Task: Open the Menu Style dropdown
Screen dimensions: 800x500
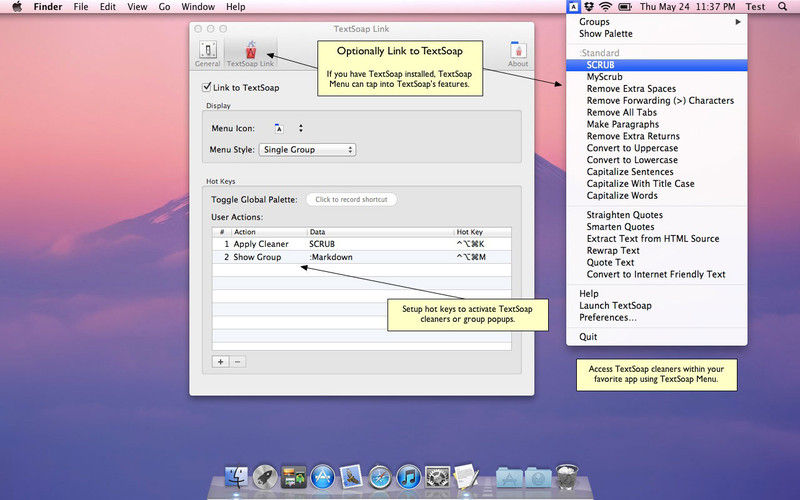Action: point(307,150)
